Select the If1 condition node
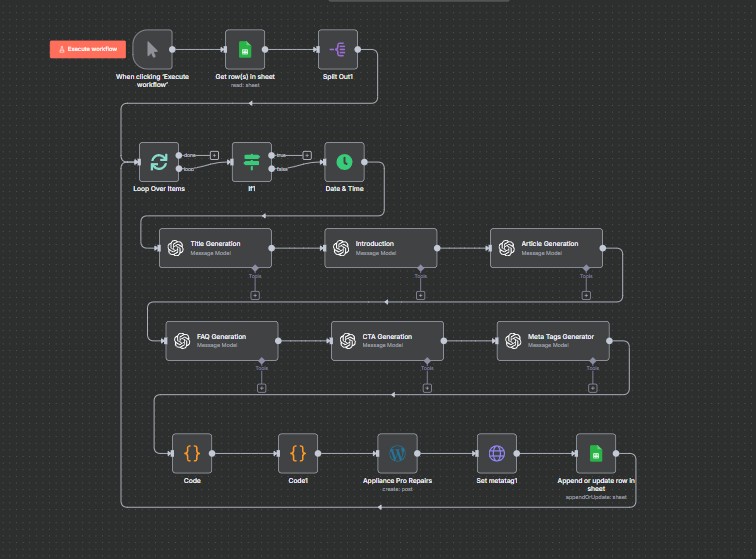Image resolution: width=756 pixels, height=559 pixels. tap(251, 161)
